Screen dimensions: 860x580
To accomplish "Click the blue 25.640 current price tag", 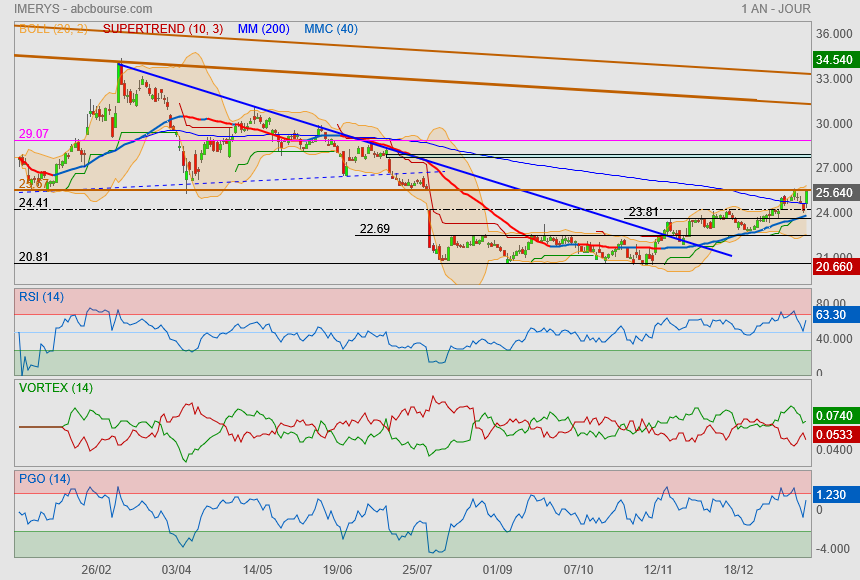I will pyautogui.click(x=835, y=193).
